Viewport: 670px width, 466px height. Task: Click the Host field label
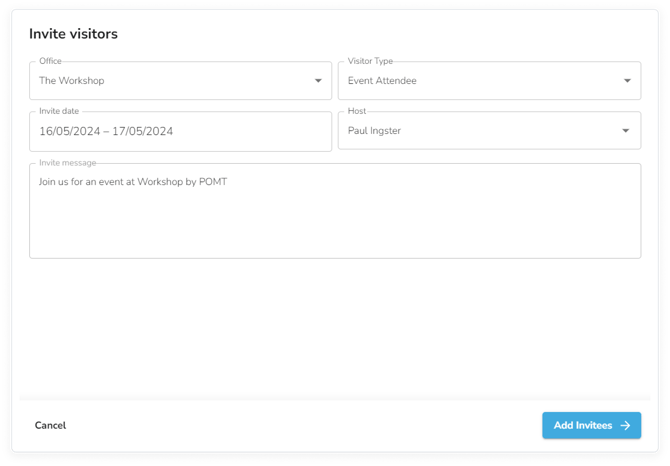[357, 111]
